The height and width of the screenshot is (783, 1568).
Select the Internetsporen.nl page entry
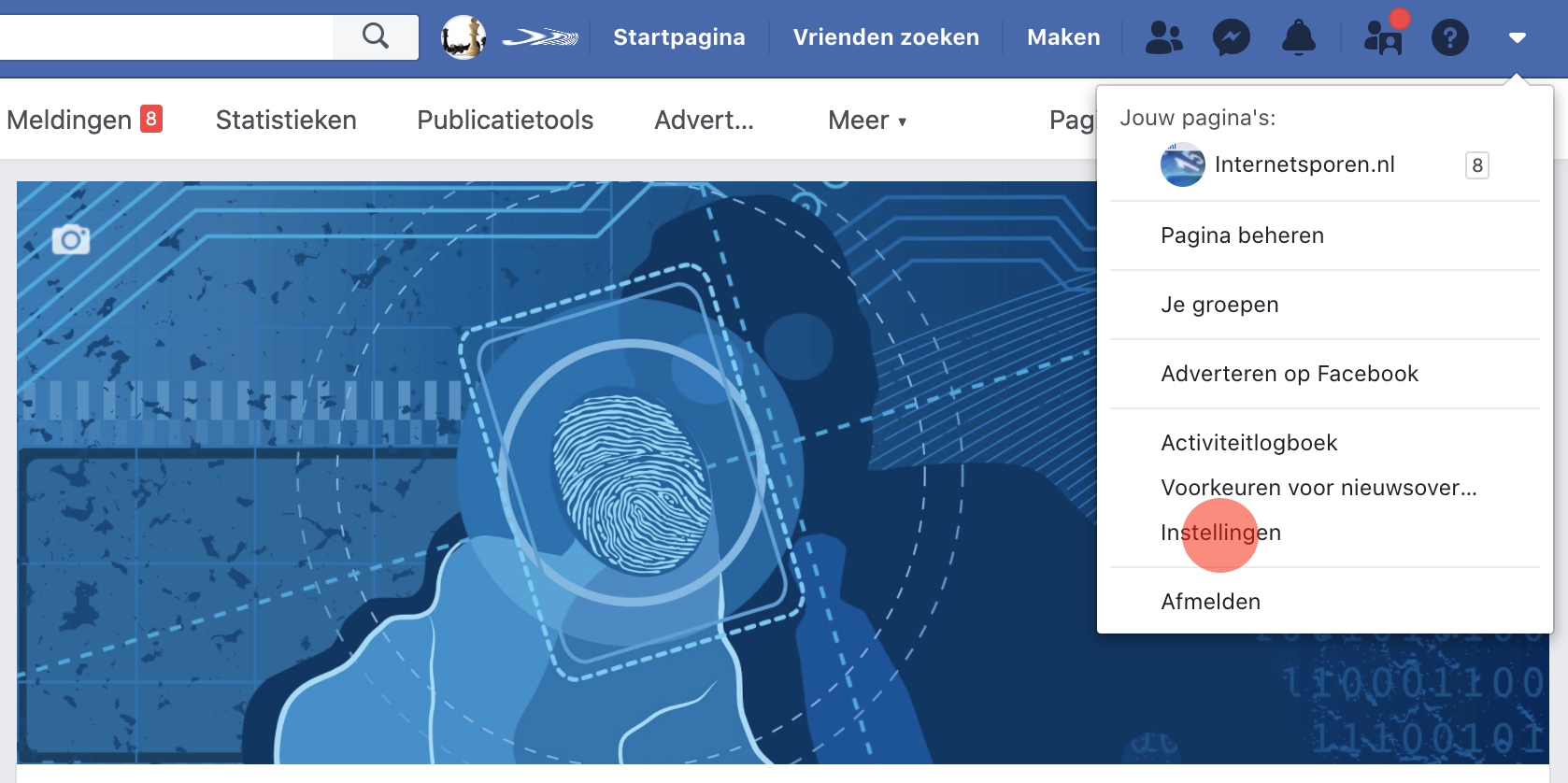coord(1304,165)
